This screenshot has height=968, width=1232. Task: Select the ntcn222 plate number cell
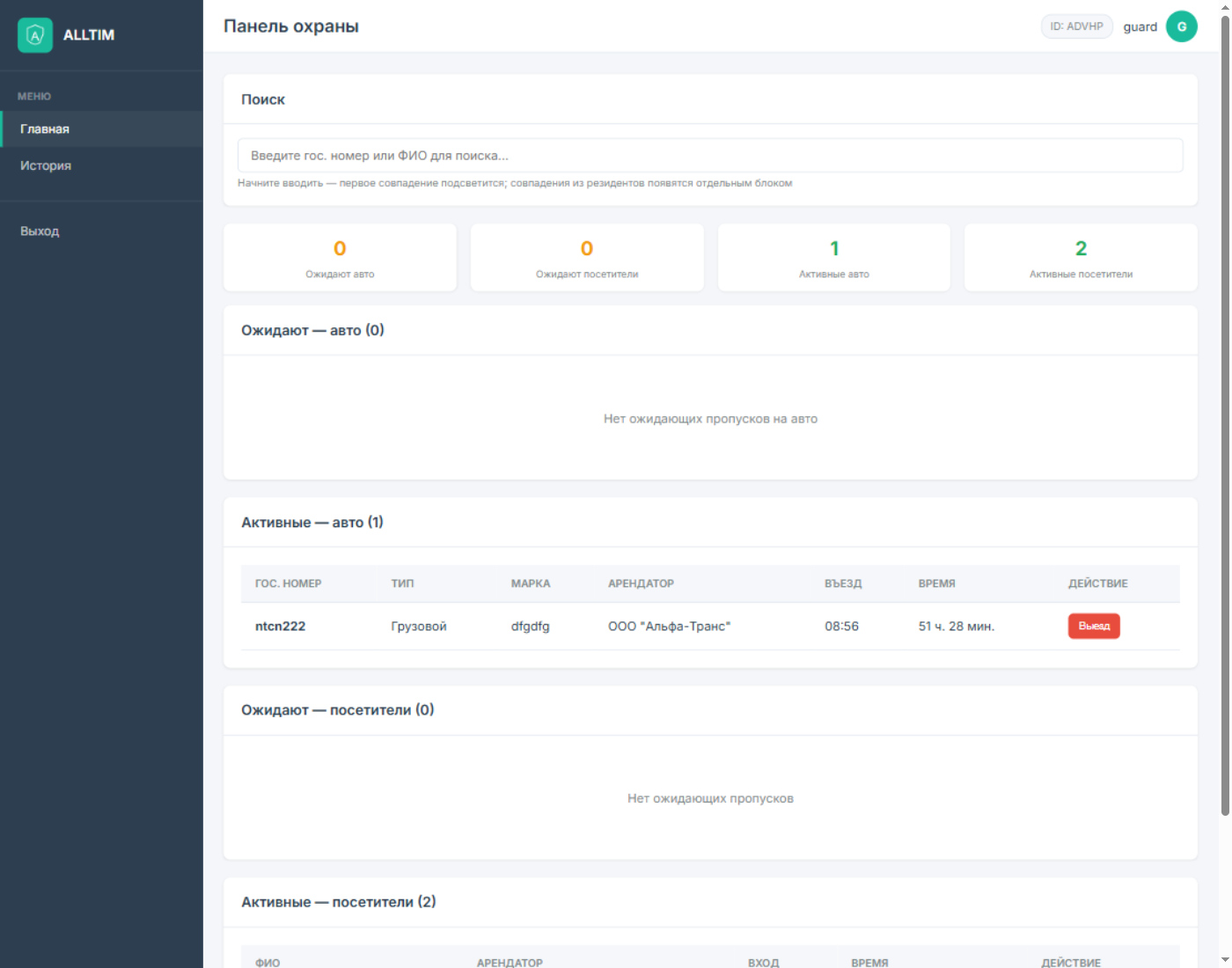coord(280,627)
